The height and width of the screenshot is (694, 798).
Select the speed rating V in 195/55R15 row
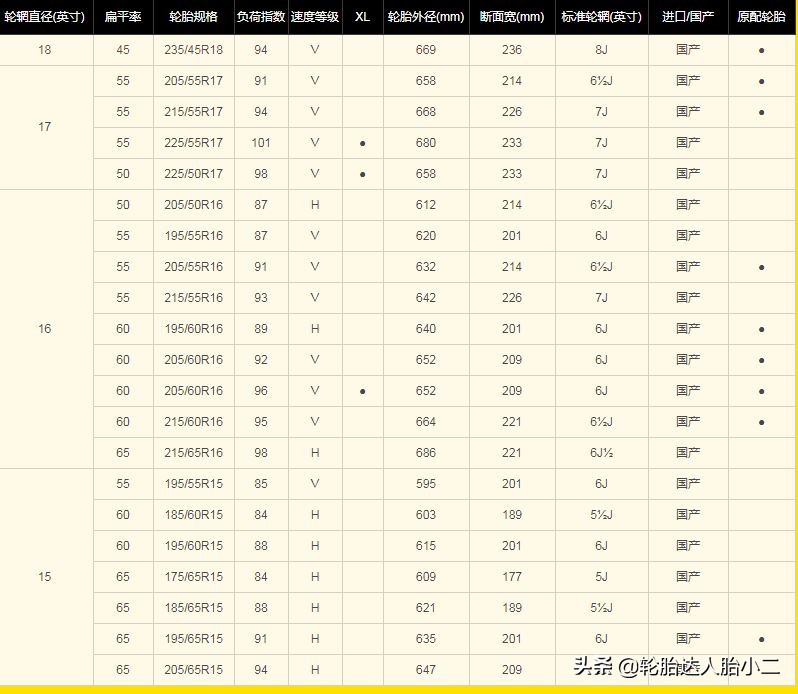click(x=315, y=484)
